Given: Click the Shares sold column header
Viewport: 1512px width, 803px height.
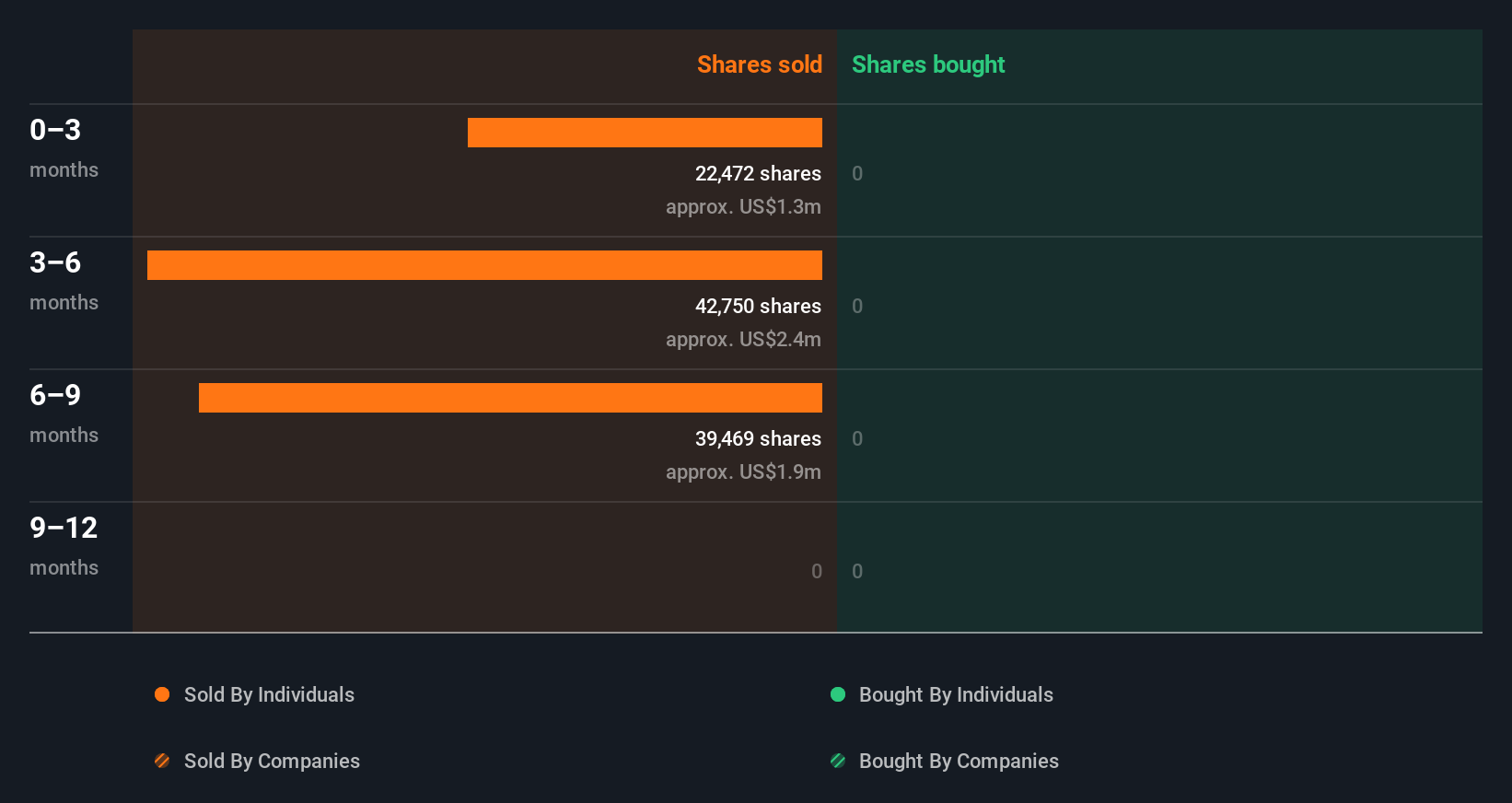Looking at the screenshot, I should (x=760, y=64).
